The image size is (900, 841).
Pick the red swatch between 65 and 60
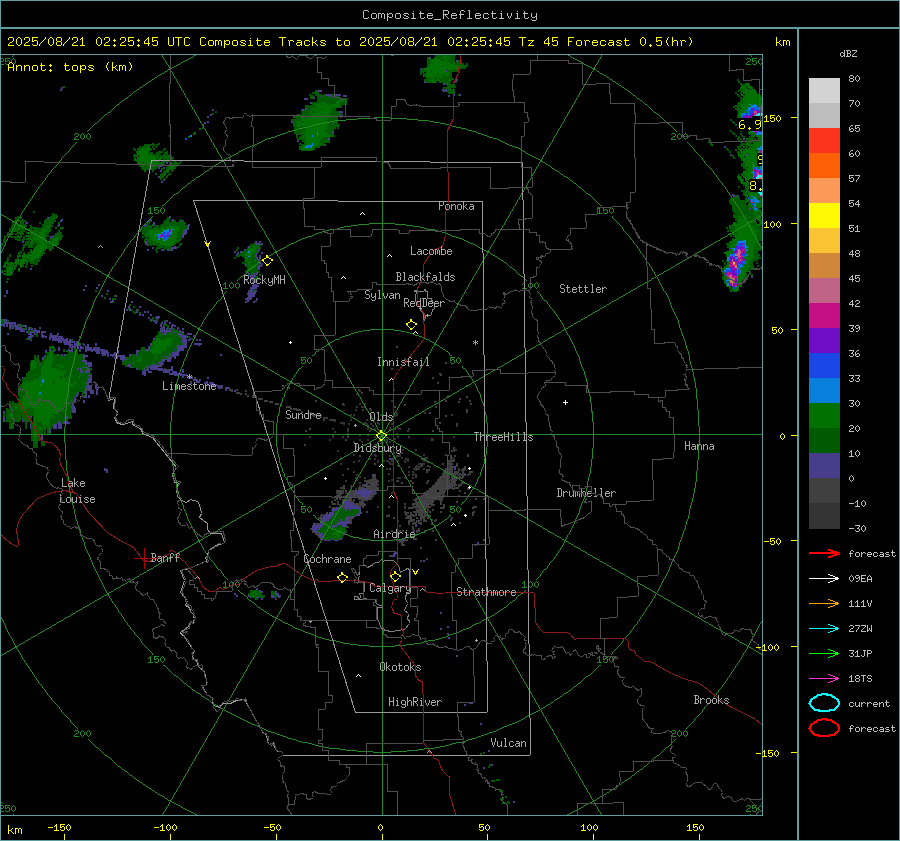[x=824, y=141]
